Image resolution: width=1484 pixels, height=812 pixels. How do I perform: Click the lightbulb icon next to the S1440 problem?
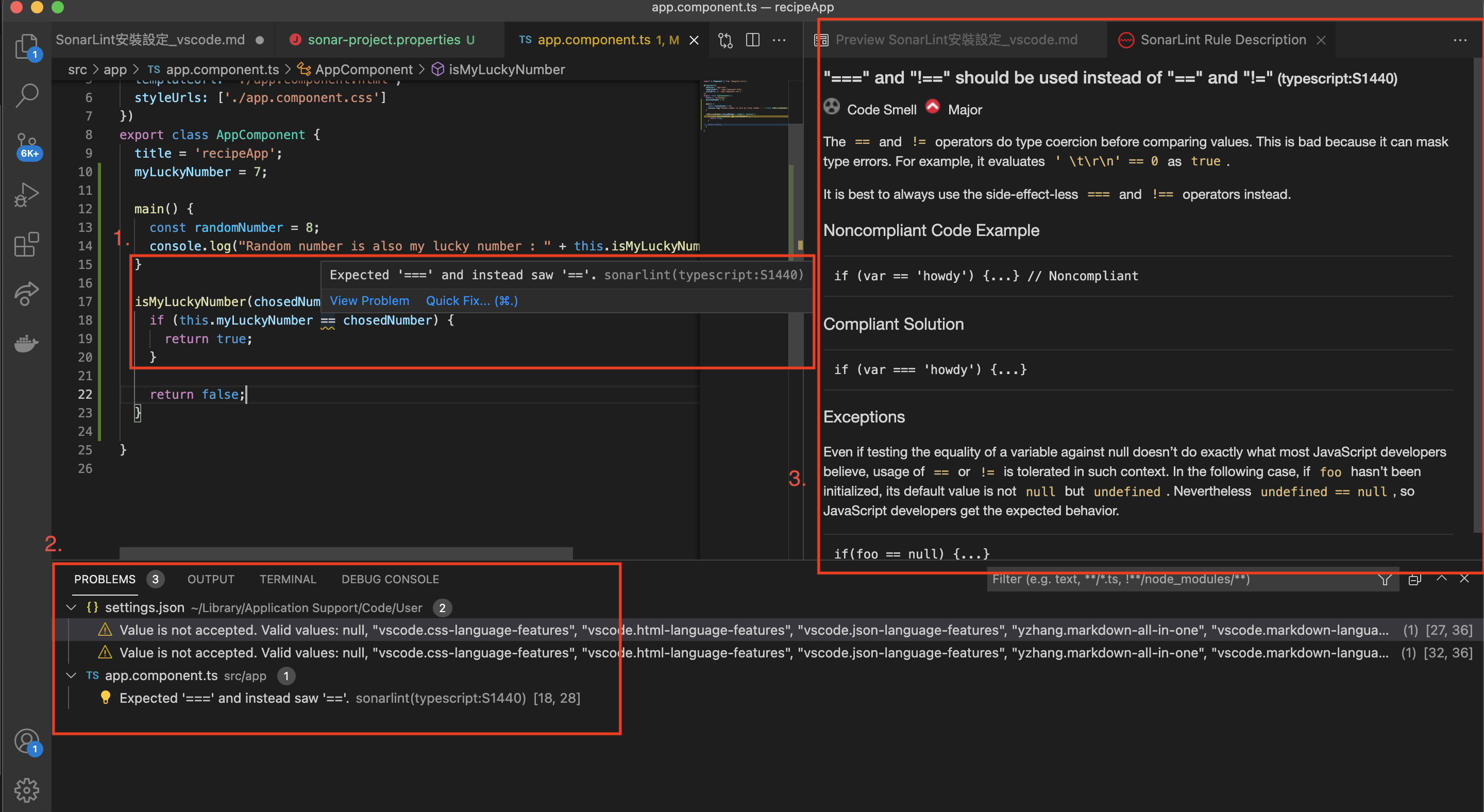tap(106, 698)
